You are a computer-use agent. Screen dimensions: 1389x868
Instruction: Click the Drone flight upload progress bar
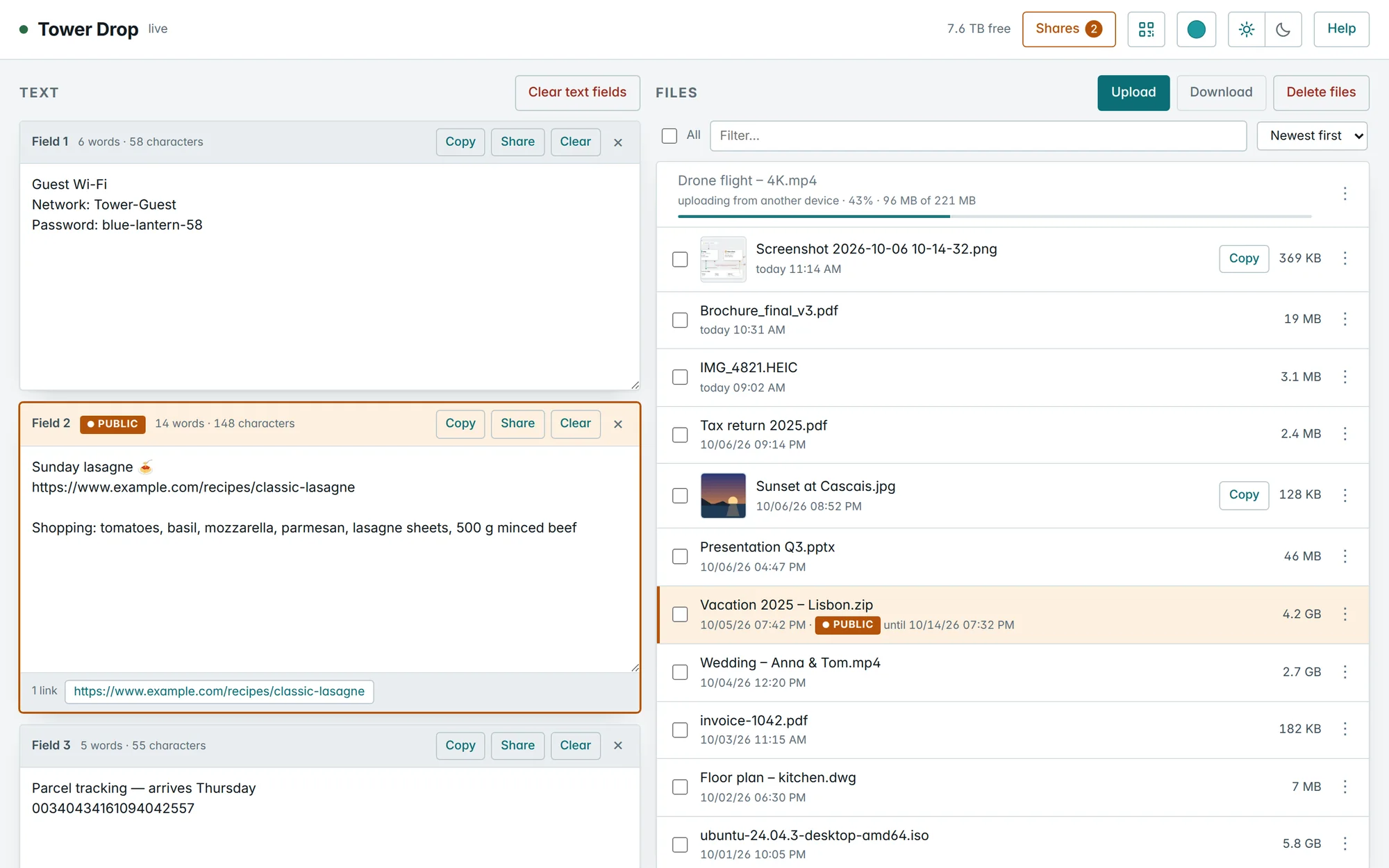click(995, 217)
